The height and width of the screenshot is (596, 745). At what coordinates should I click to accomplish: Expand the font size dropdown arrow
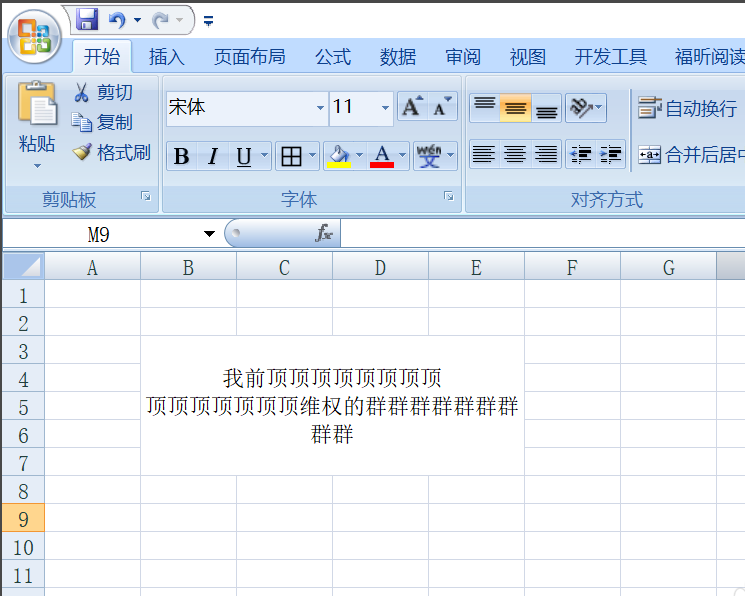(x=385, y=108)
